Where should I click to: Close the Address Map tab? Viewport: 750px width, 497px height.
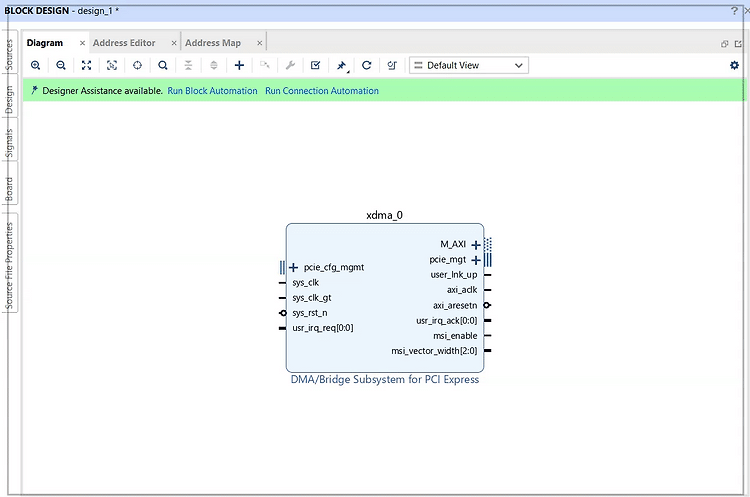[260, 43]
